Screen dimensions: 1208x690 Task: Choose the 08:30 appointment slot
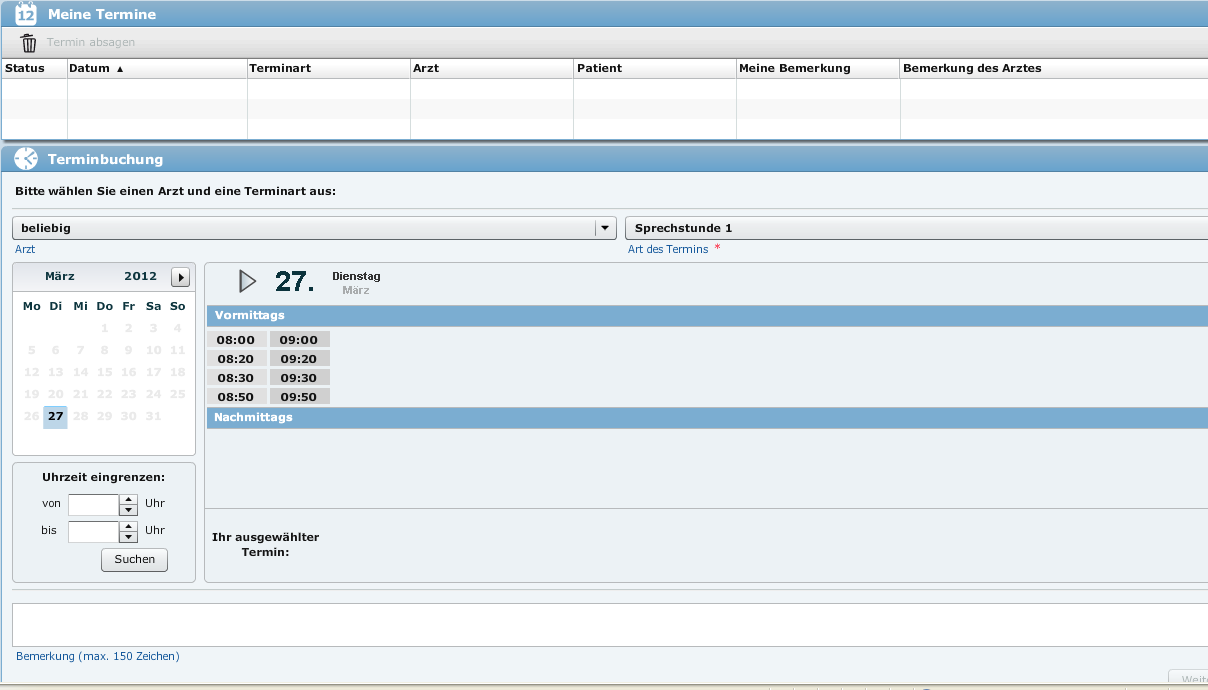(236, 378)
